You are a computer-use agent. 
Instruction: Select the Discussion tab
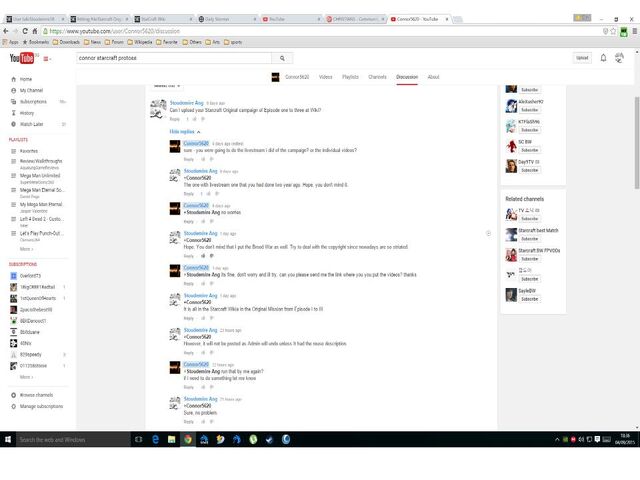pos(407,77)
